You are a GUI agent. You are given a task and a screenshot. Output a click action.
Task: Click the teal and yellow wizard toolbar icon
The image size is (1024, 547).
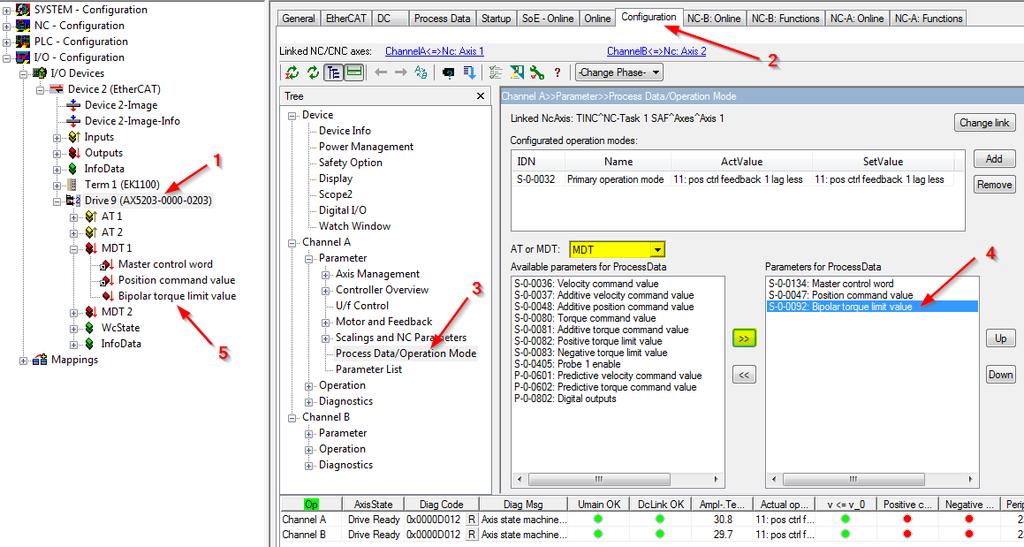click(x=517, y=72)
